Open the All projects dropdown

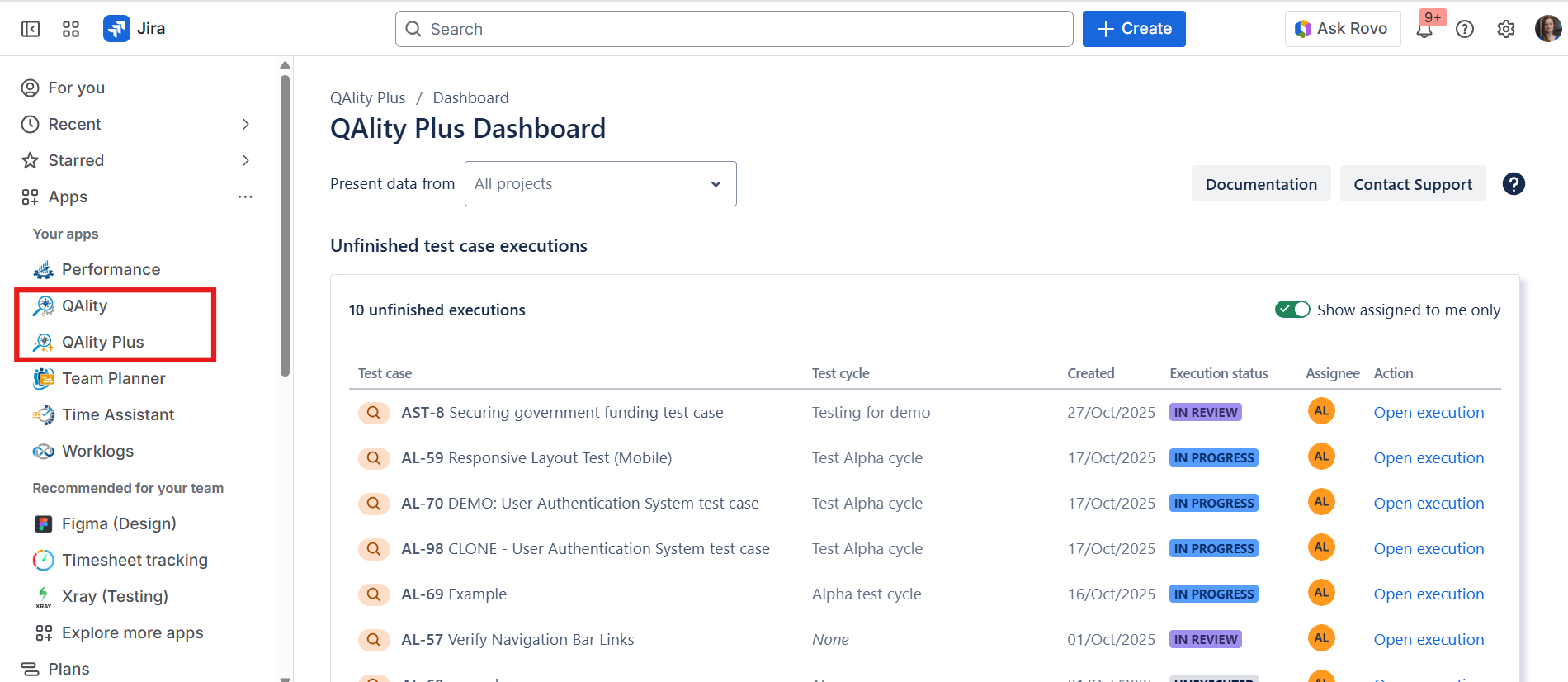click(x=601, y=183)
